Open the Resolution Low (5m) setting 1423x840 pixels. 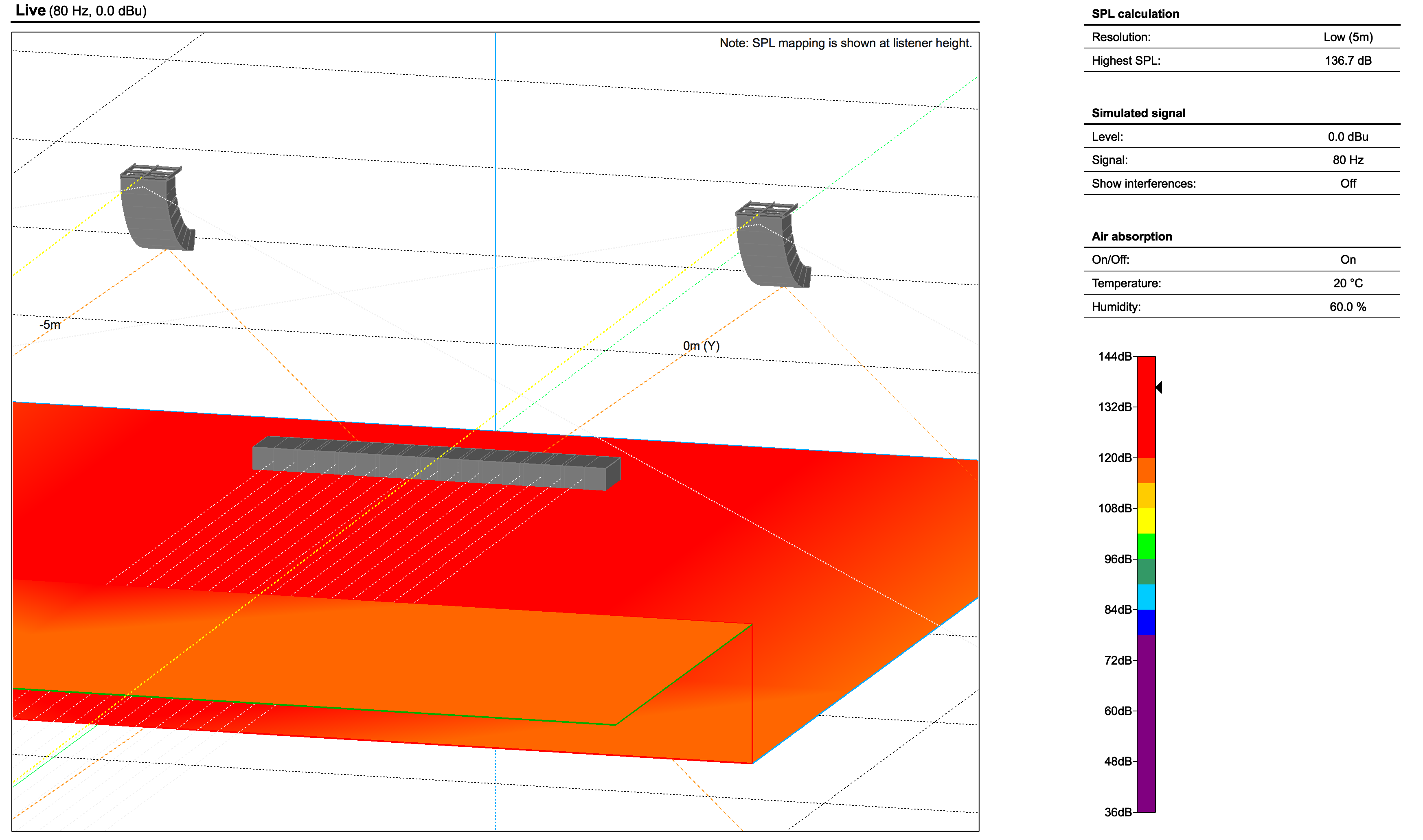pos(1348,37)
